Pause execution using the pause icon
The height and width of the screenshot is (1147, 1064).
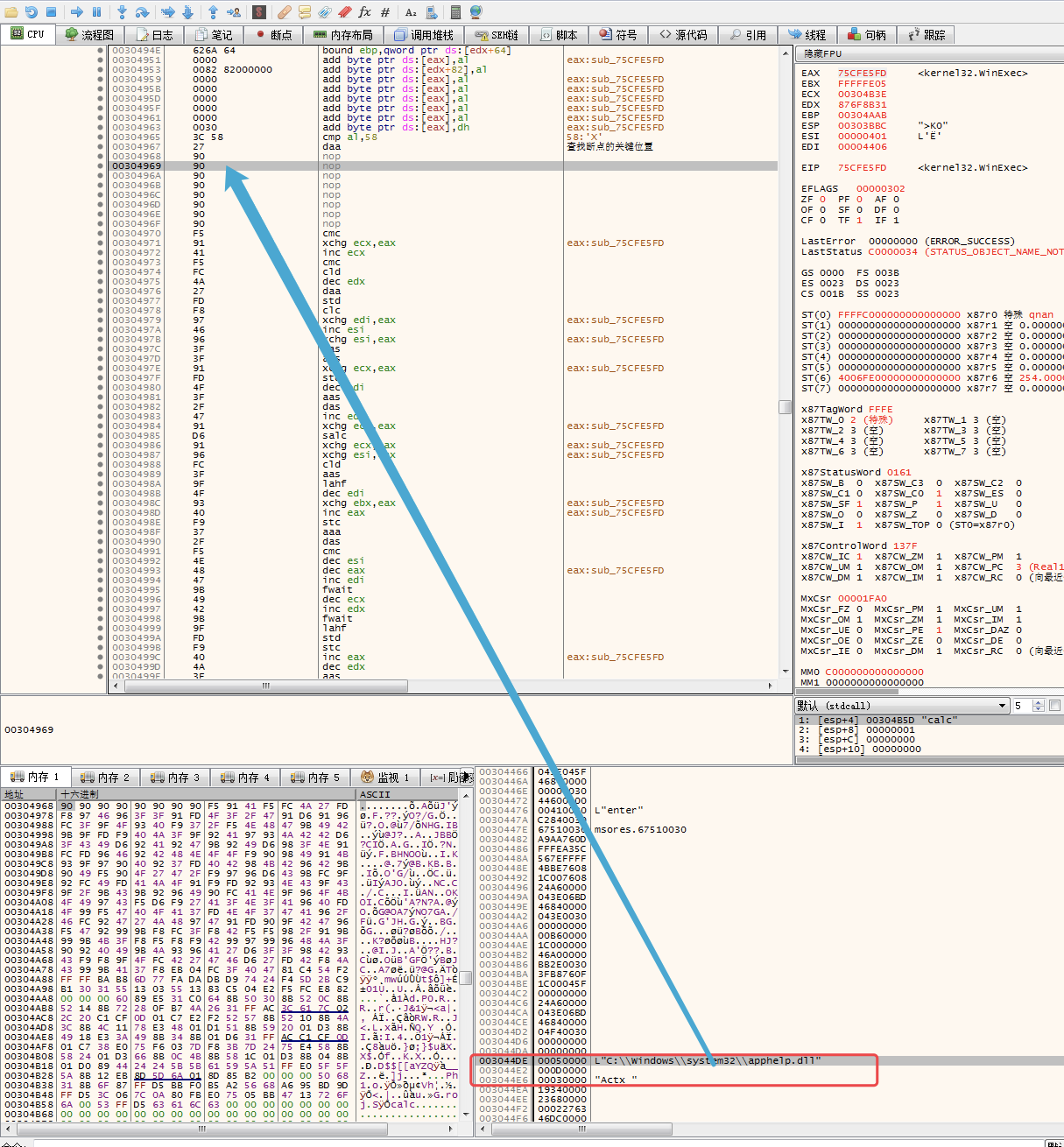(96, 12)
